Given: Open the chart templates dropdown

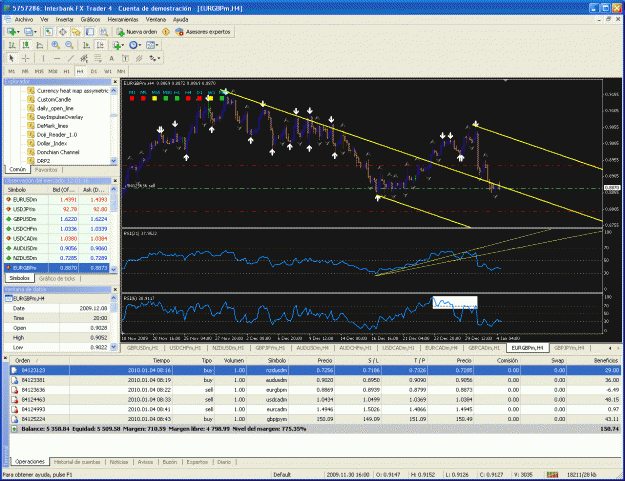Looking at the screenshot, I should pyautogui.click(x=152, y=45).
